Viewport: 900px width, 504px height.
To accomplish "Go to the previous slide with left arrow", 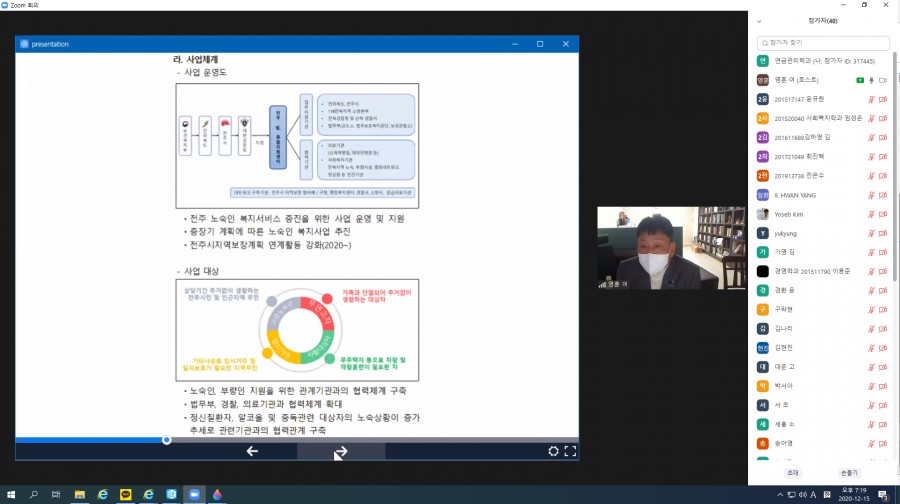I will point(252,451).
